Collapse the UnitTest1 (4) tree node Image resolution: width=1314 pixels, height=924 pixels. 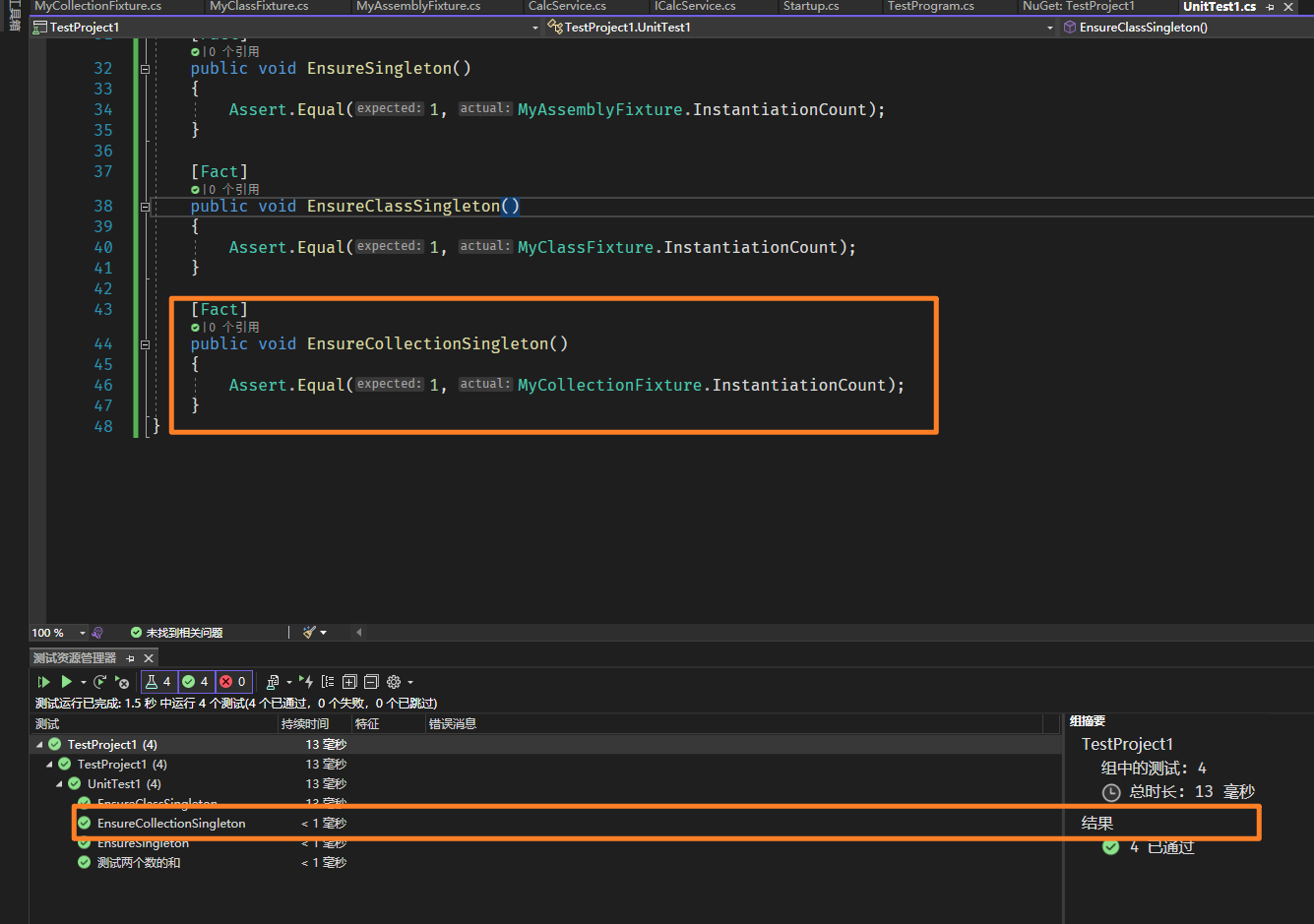tap(60, 784)
